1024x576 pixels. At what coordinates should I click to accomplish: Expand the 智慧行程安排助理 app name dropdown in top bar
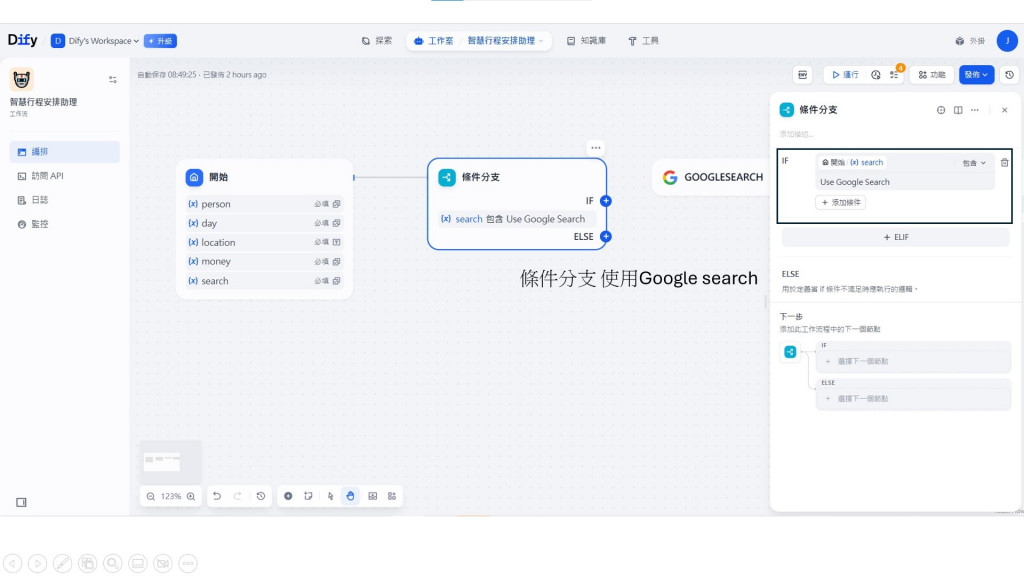point(505,40)
